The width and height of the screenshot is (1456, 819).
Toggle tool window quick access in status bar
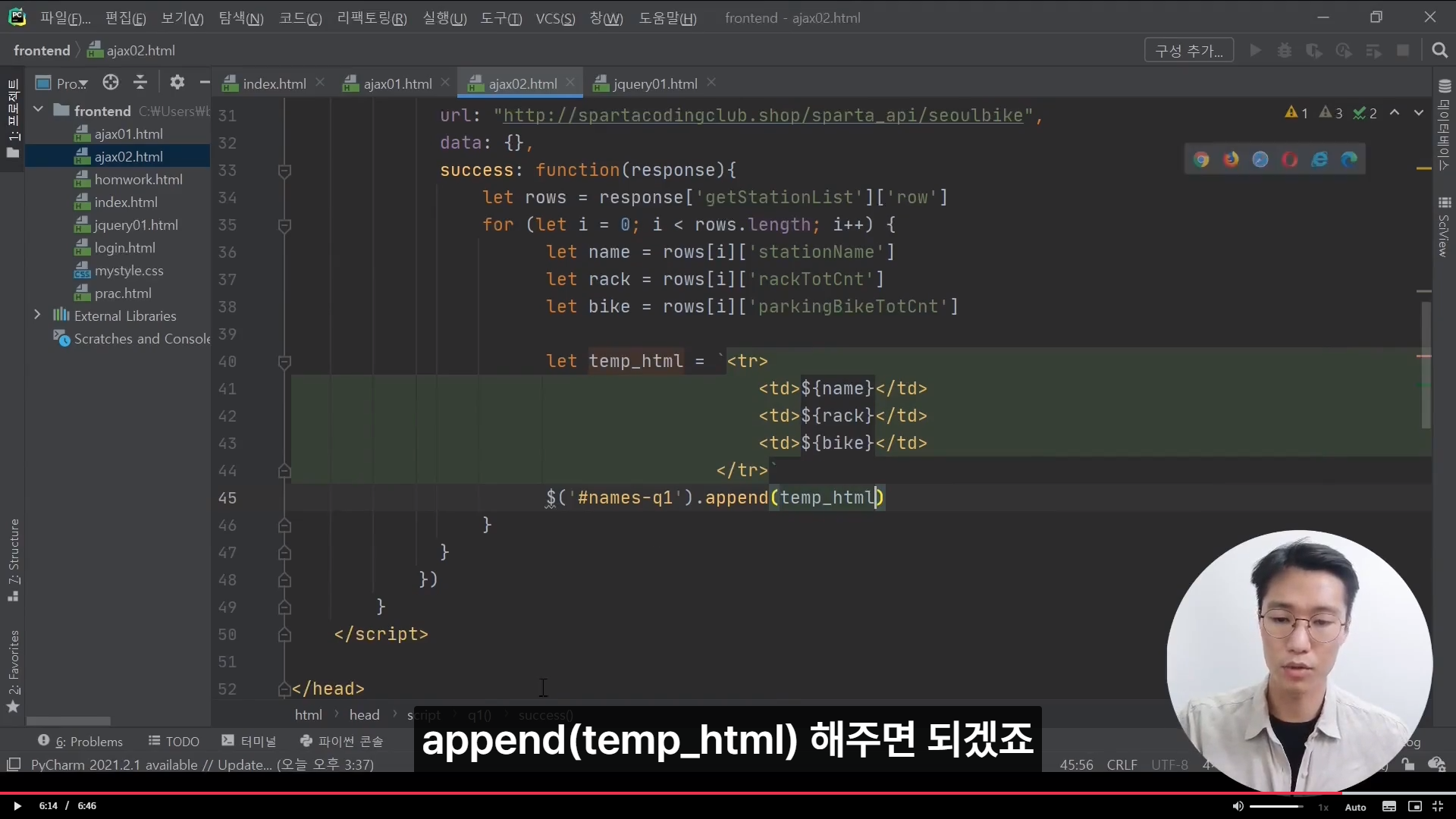coord(14,764)
